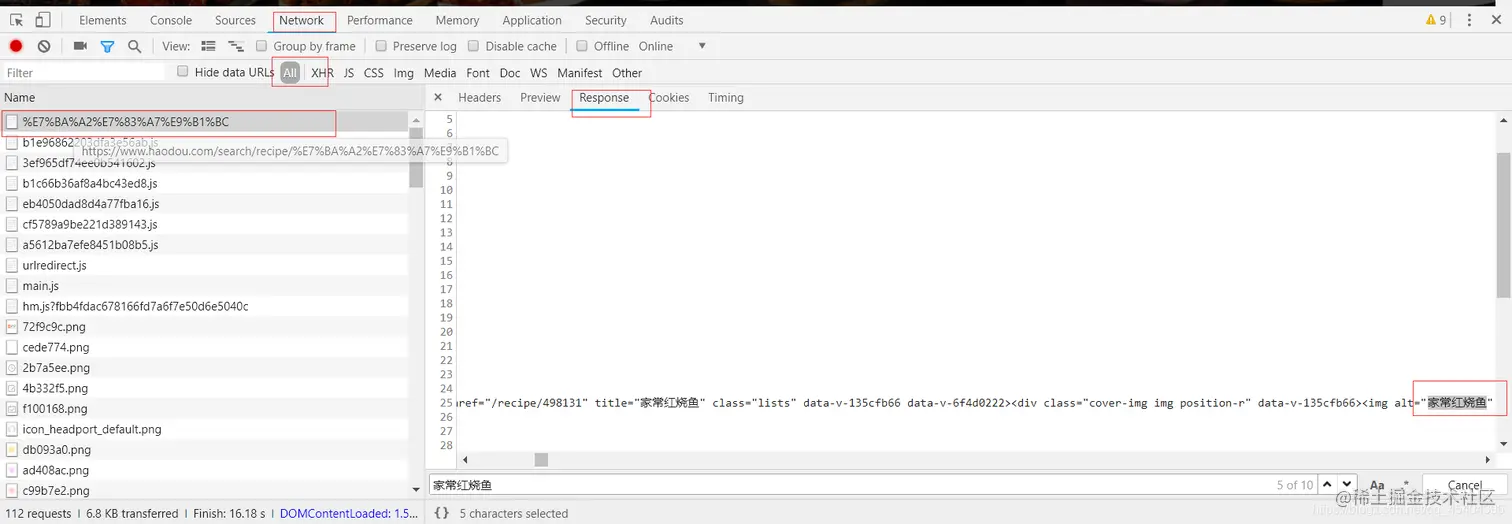Image resolution: width=1512 pixels, height=524 pixels.
Task: Click the response horizontal scrollbar thumb
Action: [x=541, y=459]
